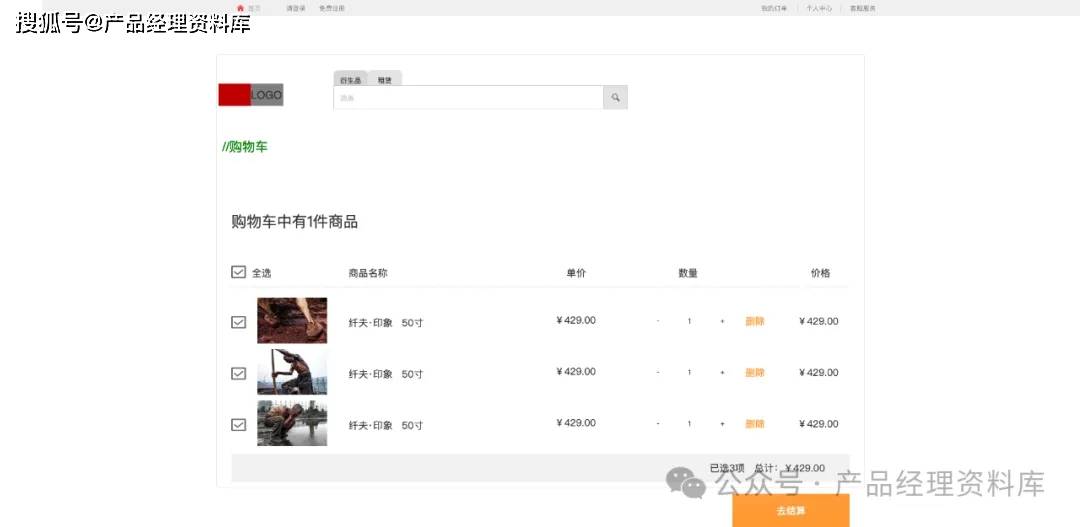Decrease quantity of the second product

click(658, 373)
